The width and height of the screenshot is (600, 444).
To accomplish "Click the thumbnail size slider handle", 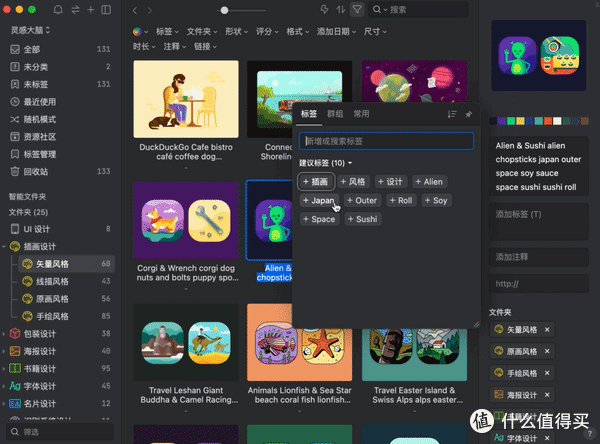I will (224, 10).
